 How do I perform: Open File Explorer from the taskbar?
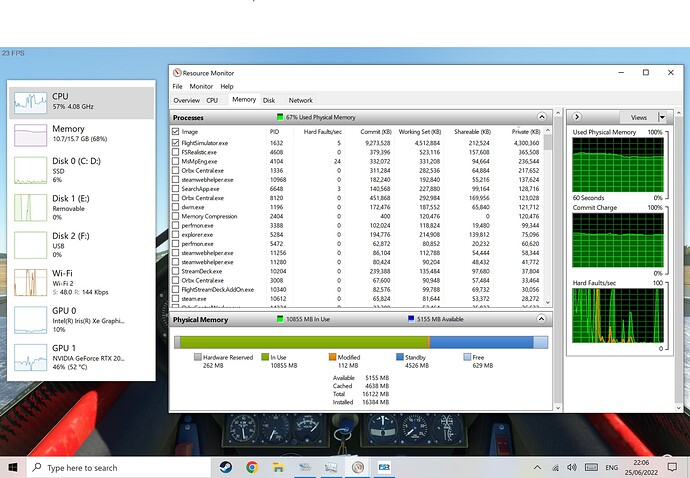278,467
